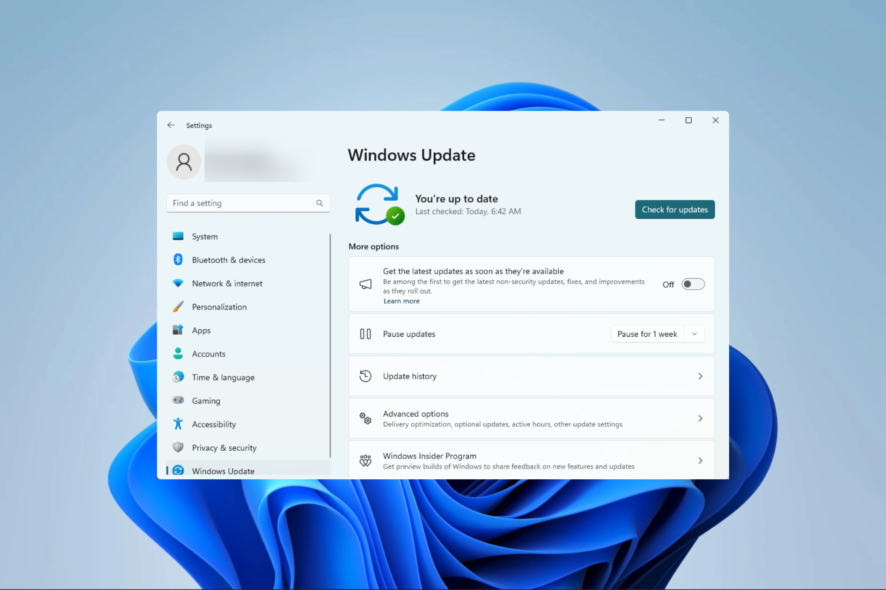The width and height of the screenshot is (886, 590).
Task: Expand Advanced options with its chevron
Action: [700, 419]
